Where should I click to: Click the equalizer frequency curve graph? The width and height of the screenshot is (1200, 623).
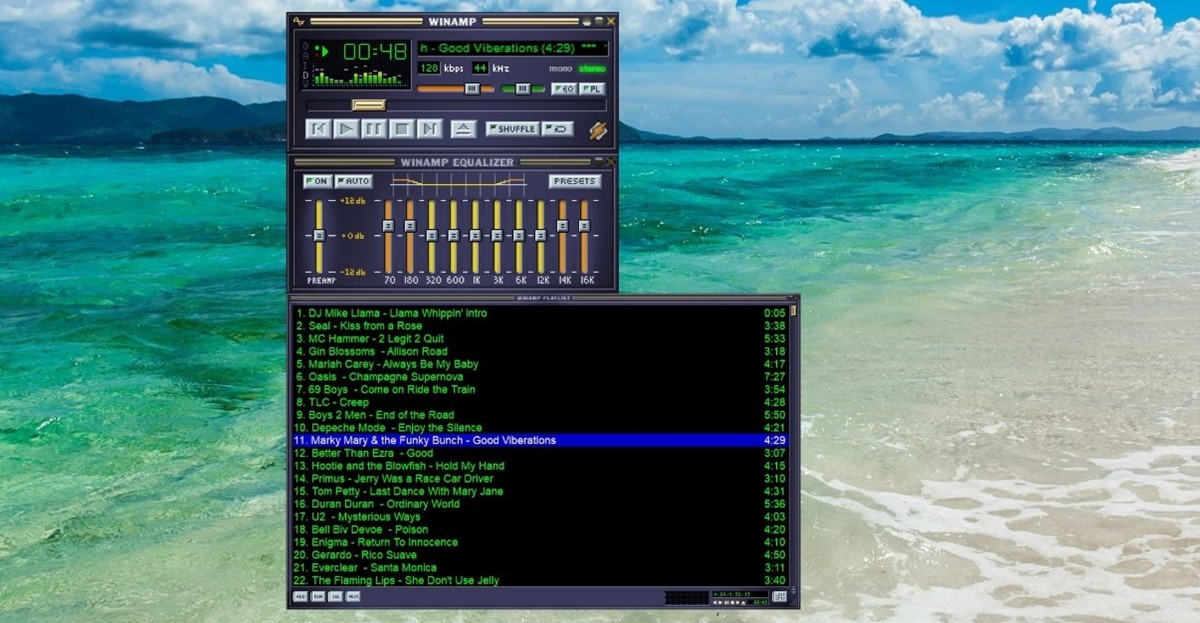pos(459,182)
